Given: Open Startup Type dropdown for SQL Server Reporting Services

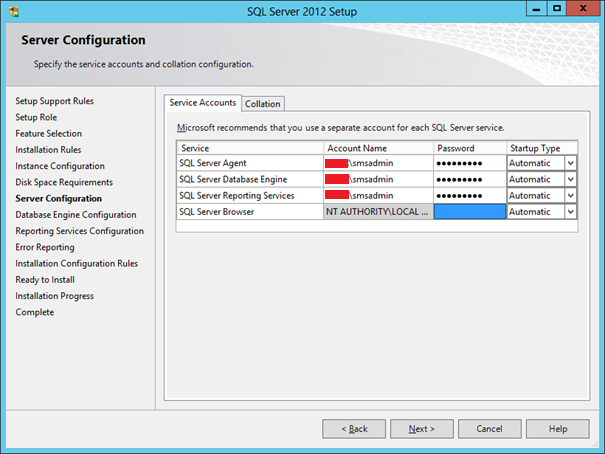Looking at the screenshot, I should 570,196.
